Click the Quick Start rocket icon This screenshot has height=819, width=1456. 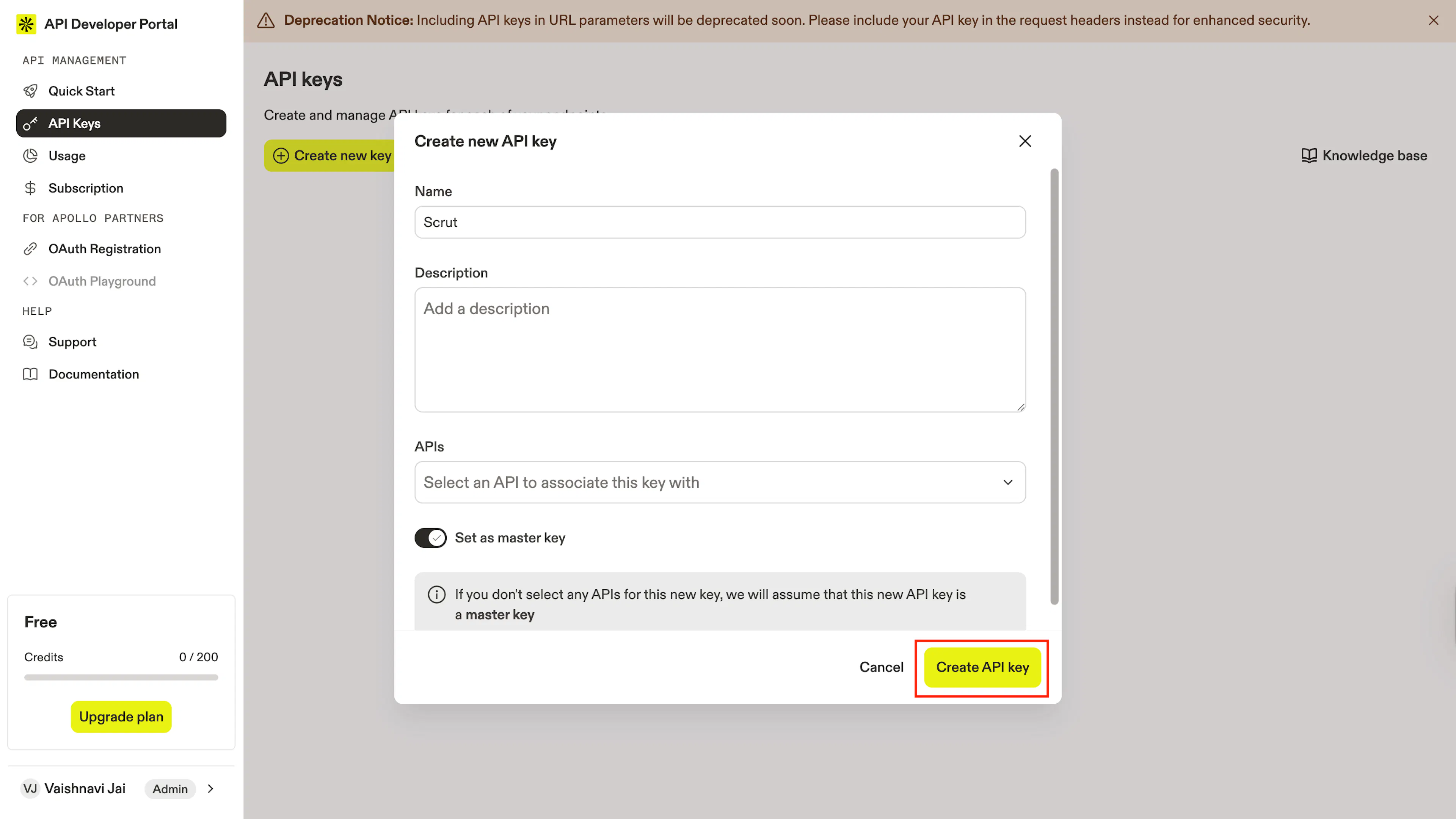[30, 91]
